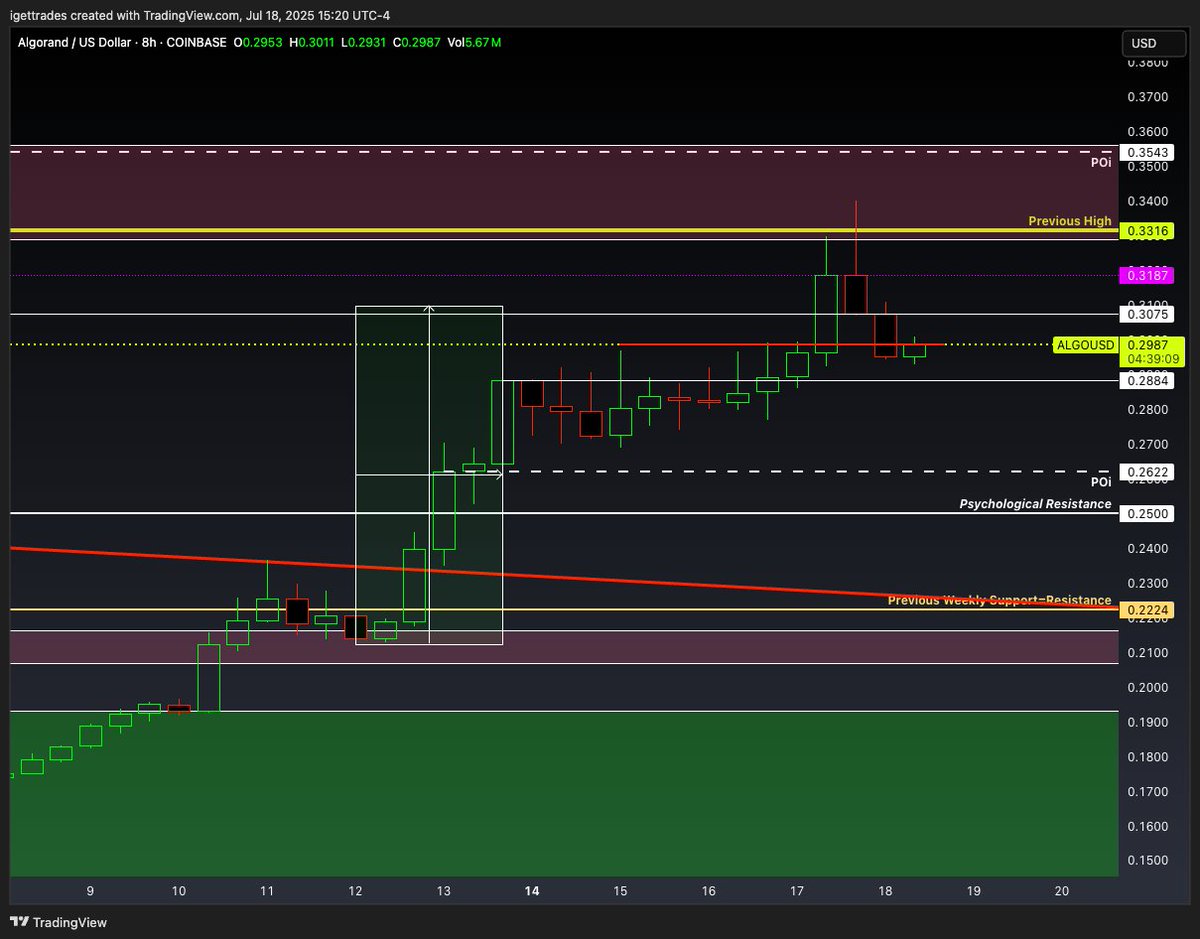Click the date label 20 on time axis
Viewport: 1200px width, 939px height.
pos(1062,891)
